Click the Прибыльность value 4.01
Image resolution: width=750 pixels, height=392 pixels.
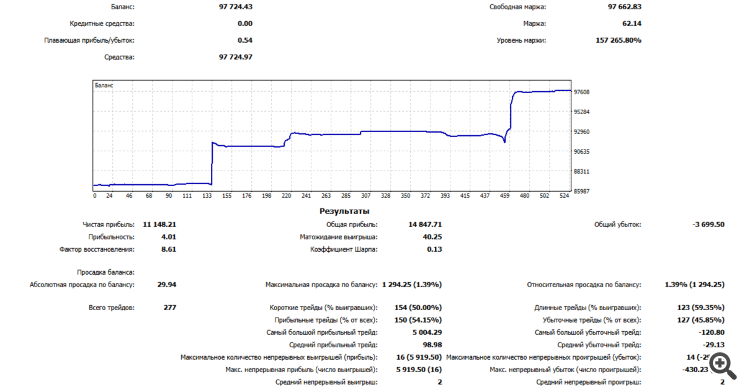click(x=168, y=237)
